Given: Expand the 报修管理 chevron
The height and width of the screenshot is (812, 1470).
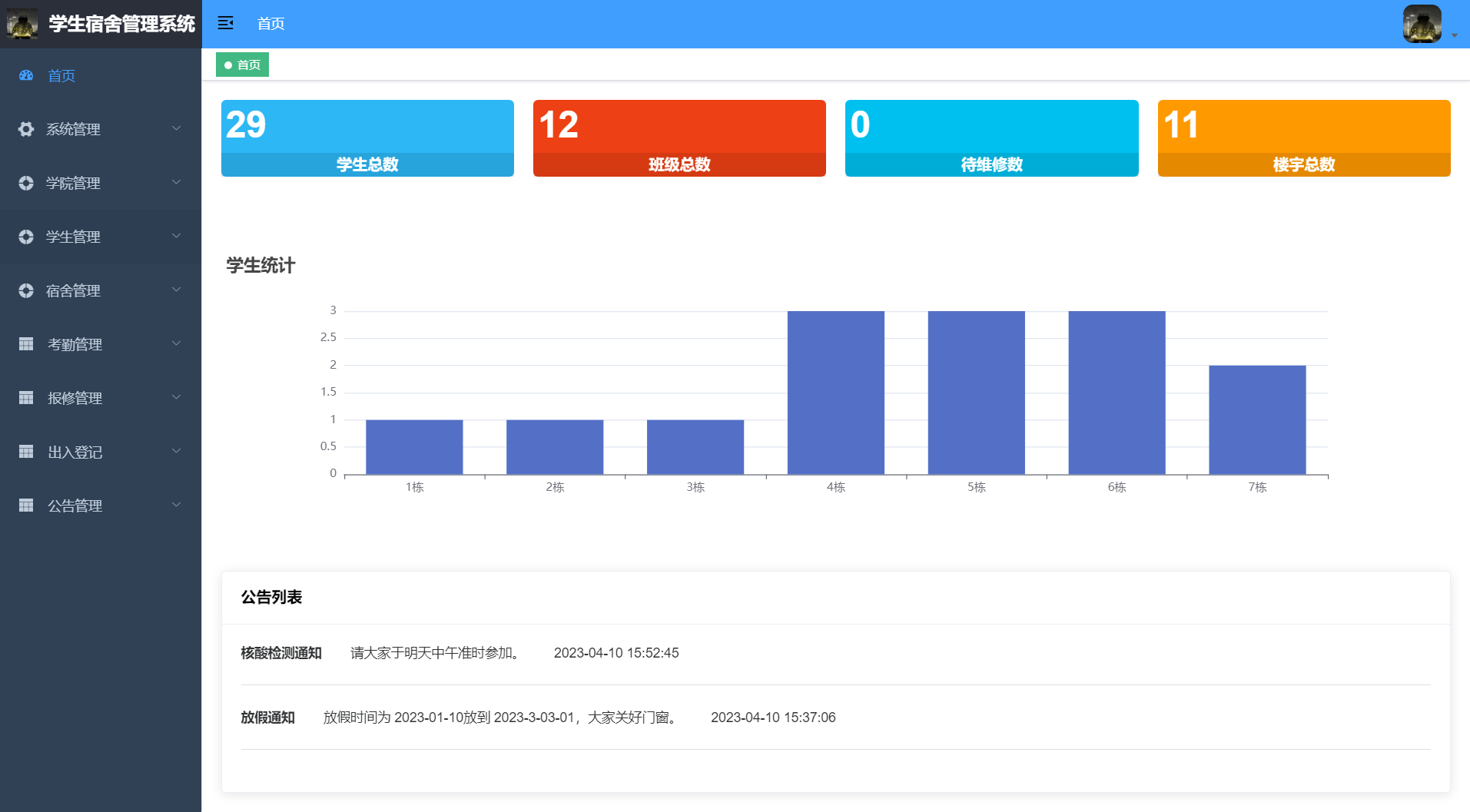Looking at the screenshot, I should point(177,397).
